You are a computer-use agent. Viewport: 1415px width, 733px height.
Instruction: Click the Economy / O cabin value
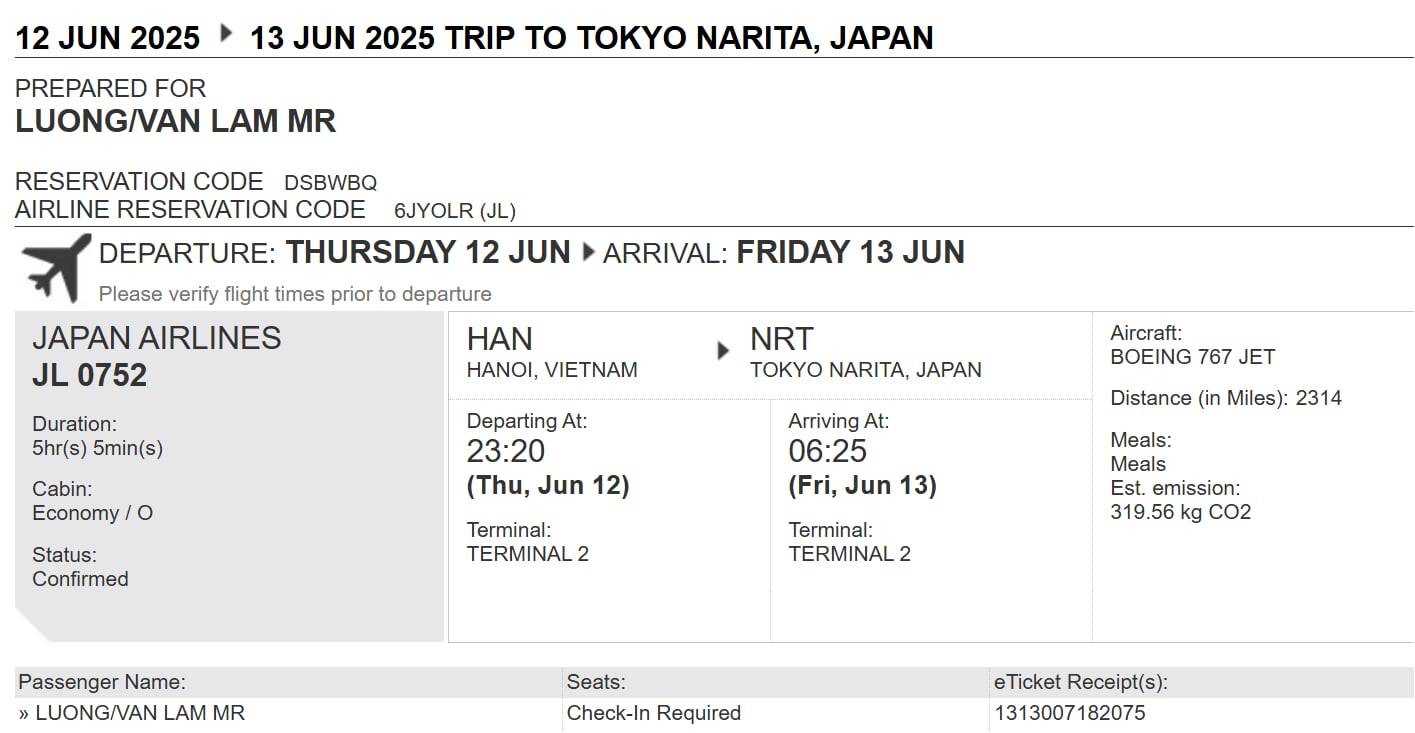tap(92, 513)
